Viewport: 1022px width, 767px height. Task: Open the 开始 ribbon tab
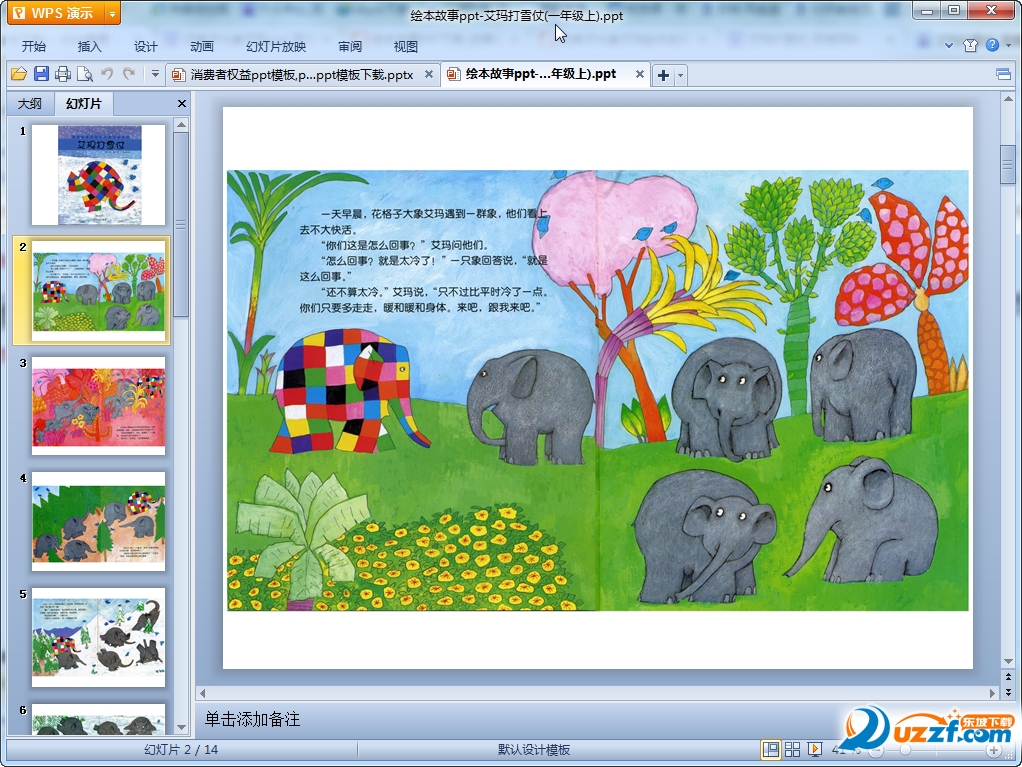(34, 46)
